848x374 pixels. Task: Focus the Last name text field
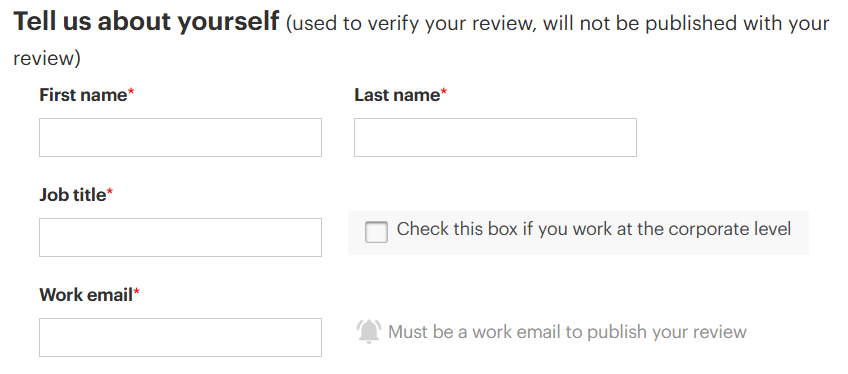click(x=495, y=138)
